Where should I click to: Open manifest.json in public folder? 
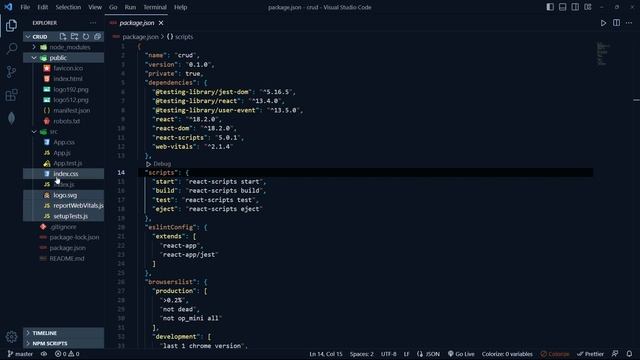[72, 110]
